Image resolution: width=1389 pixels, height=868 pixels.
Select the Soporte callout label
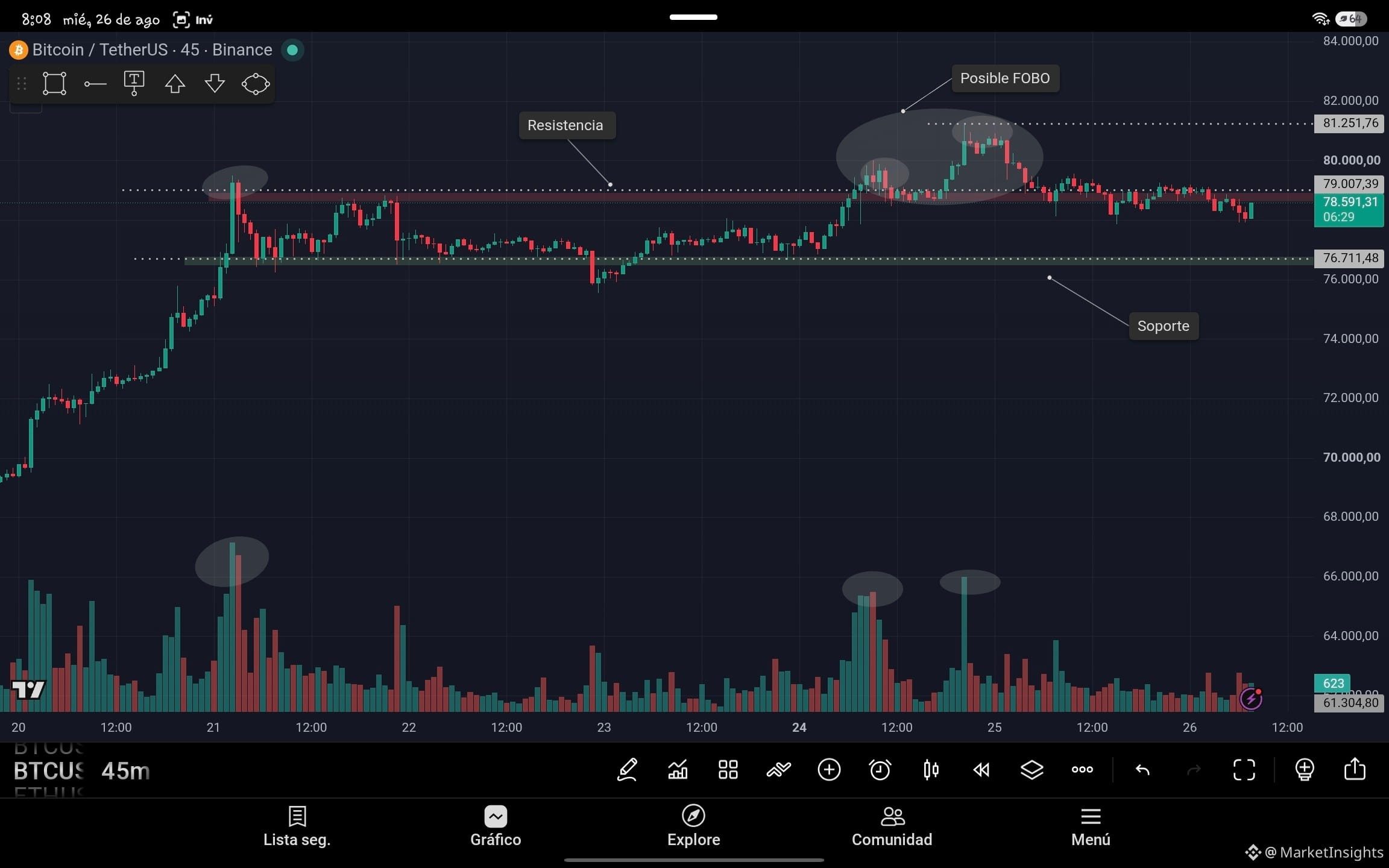(1164, 326)
